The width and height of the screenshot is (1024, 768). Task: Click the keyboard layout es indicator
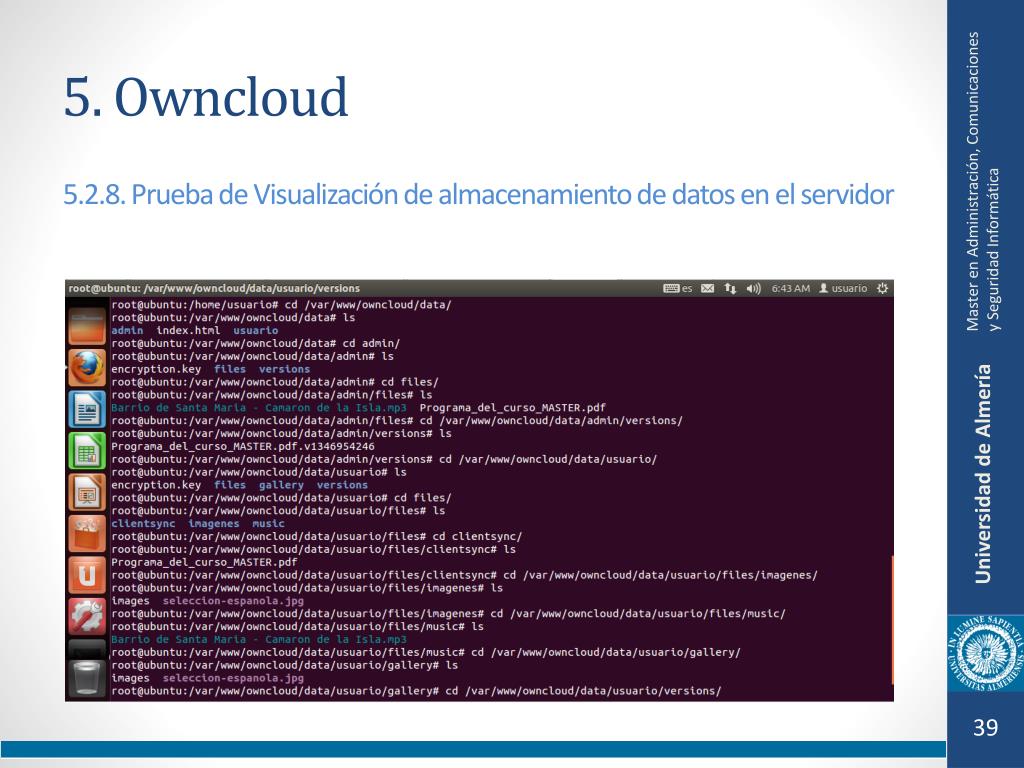pyautogui.click(x=677, y=288)
